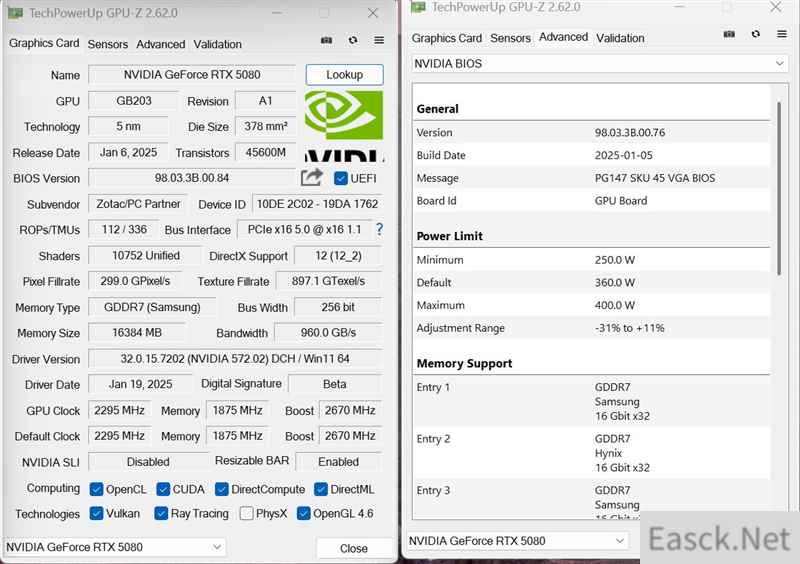The image size is (800, 564).
Task: Click the Driver Version field
Action: pos(235,359)
